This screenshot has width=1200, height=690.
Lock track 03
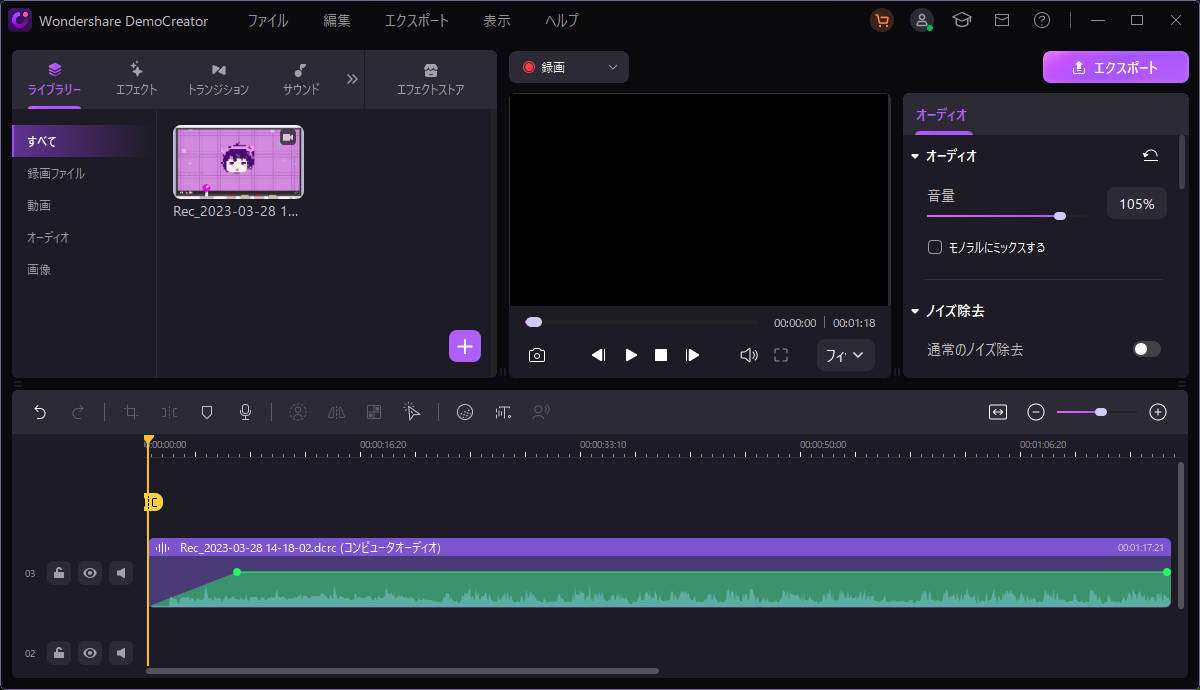point(59,573)
